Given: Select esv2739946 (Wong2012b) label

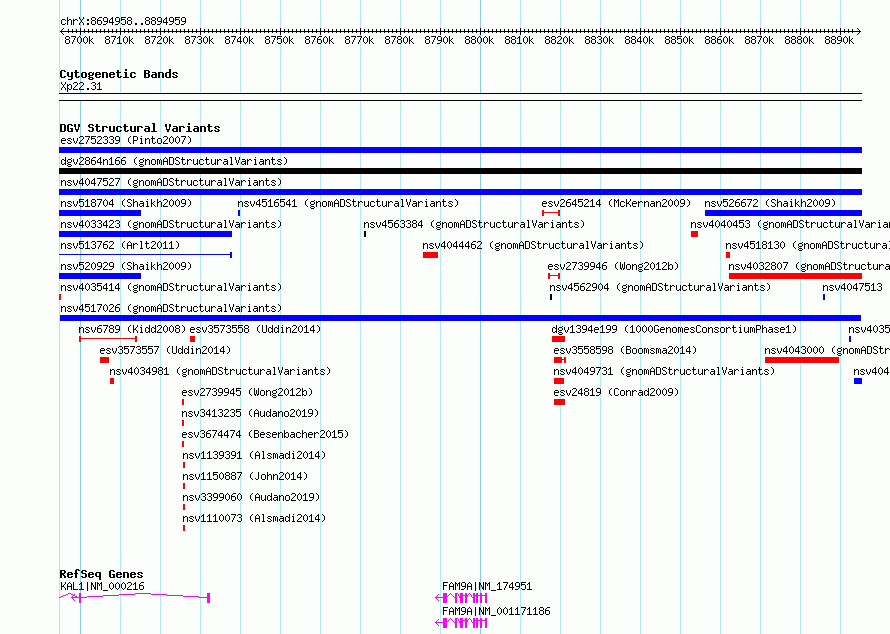Looking at the screenshot, I should [x=613, y=266].
